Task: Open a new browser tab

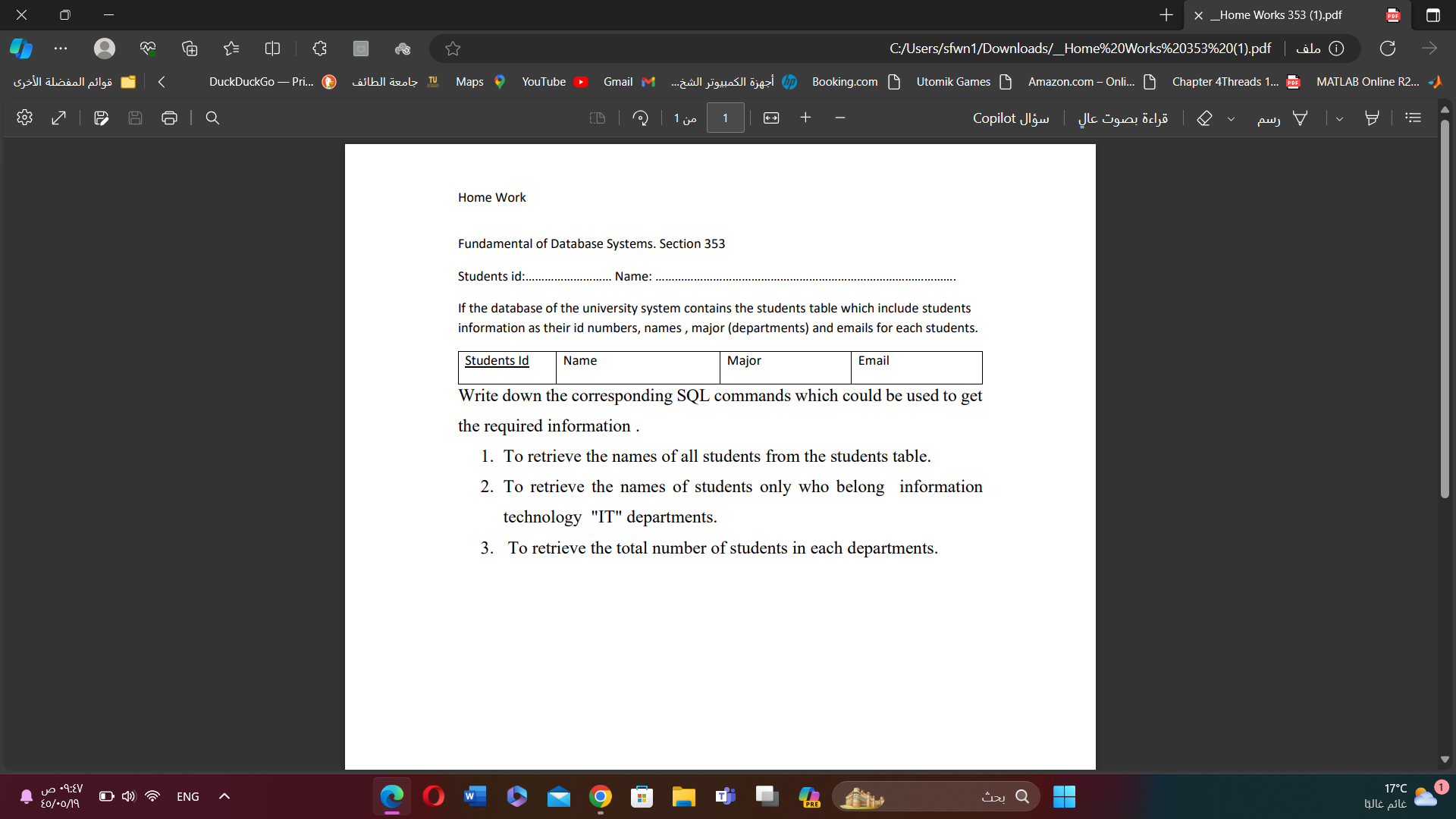Action: pyautogui.click(x=1166, y=15)
